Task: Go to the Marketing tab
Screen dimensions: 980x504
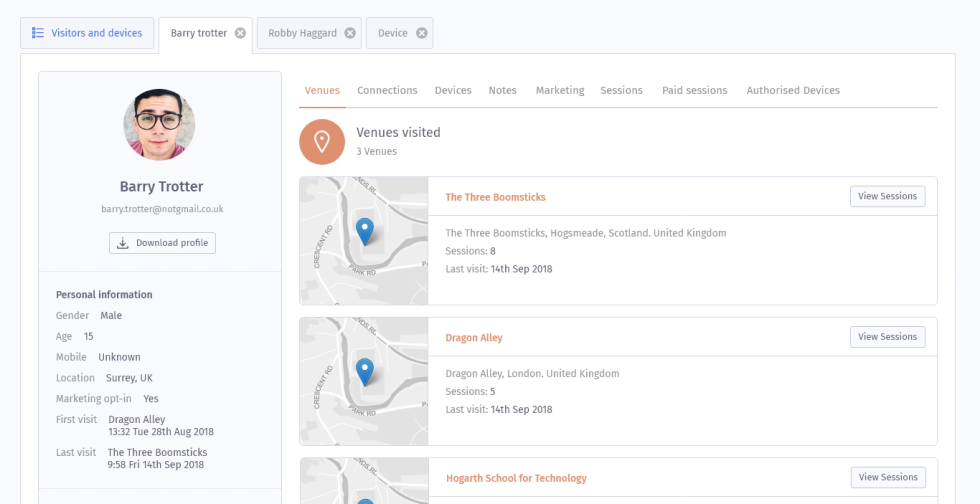Action: point(560,90)
